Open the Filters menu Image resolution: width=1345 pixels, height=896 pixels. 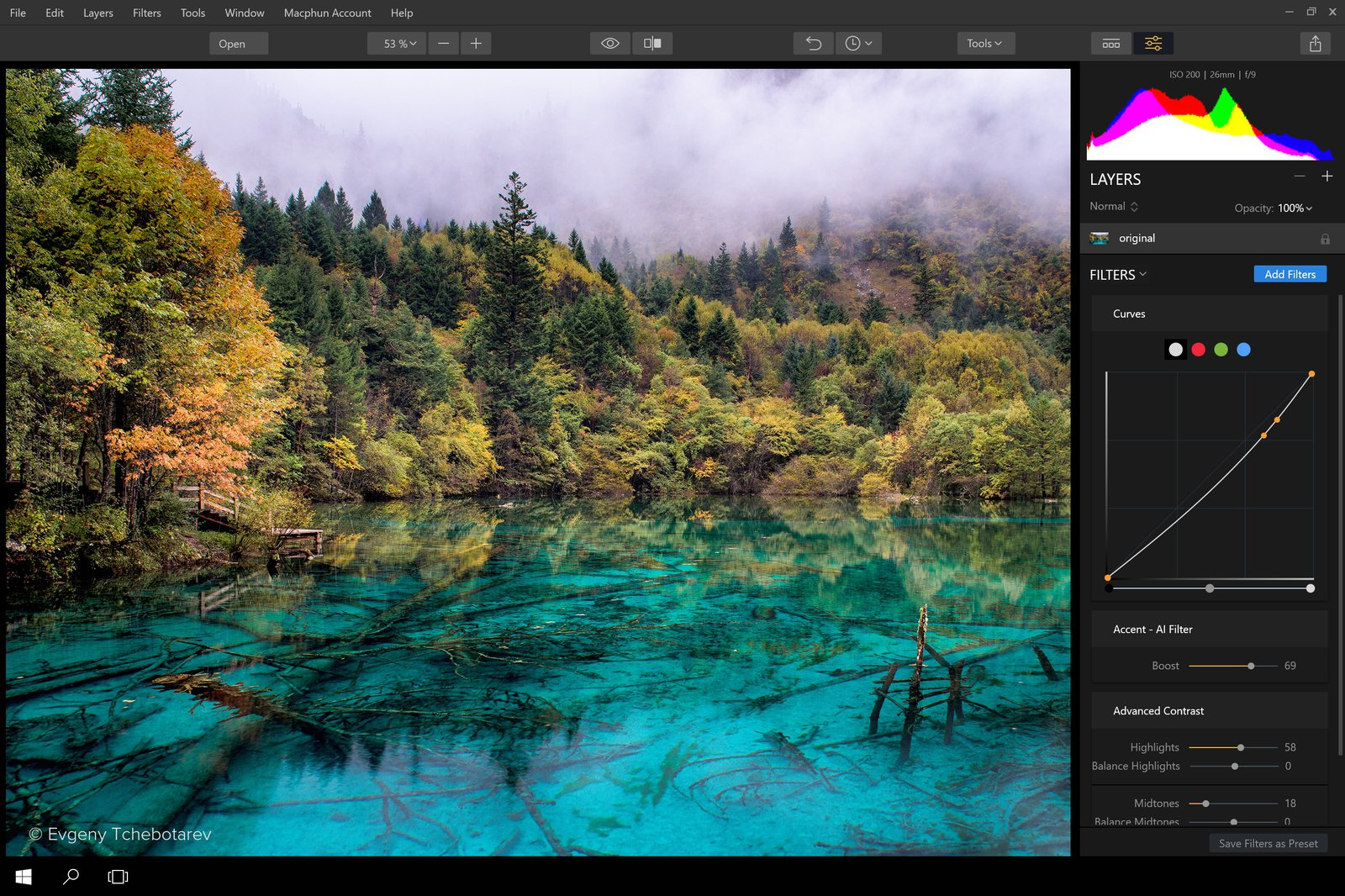pos(146,13)
